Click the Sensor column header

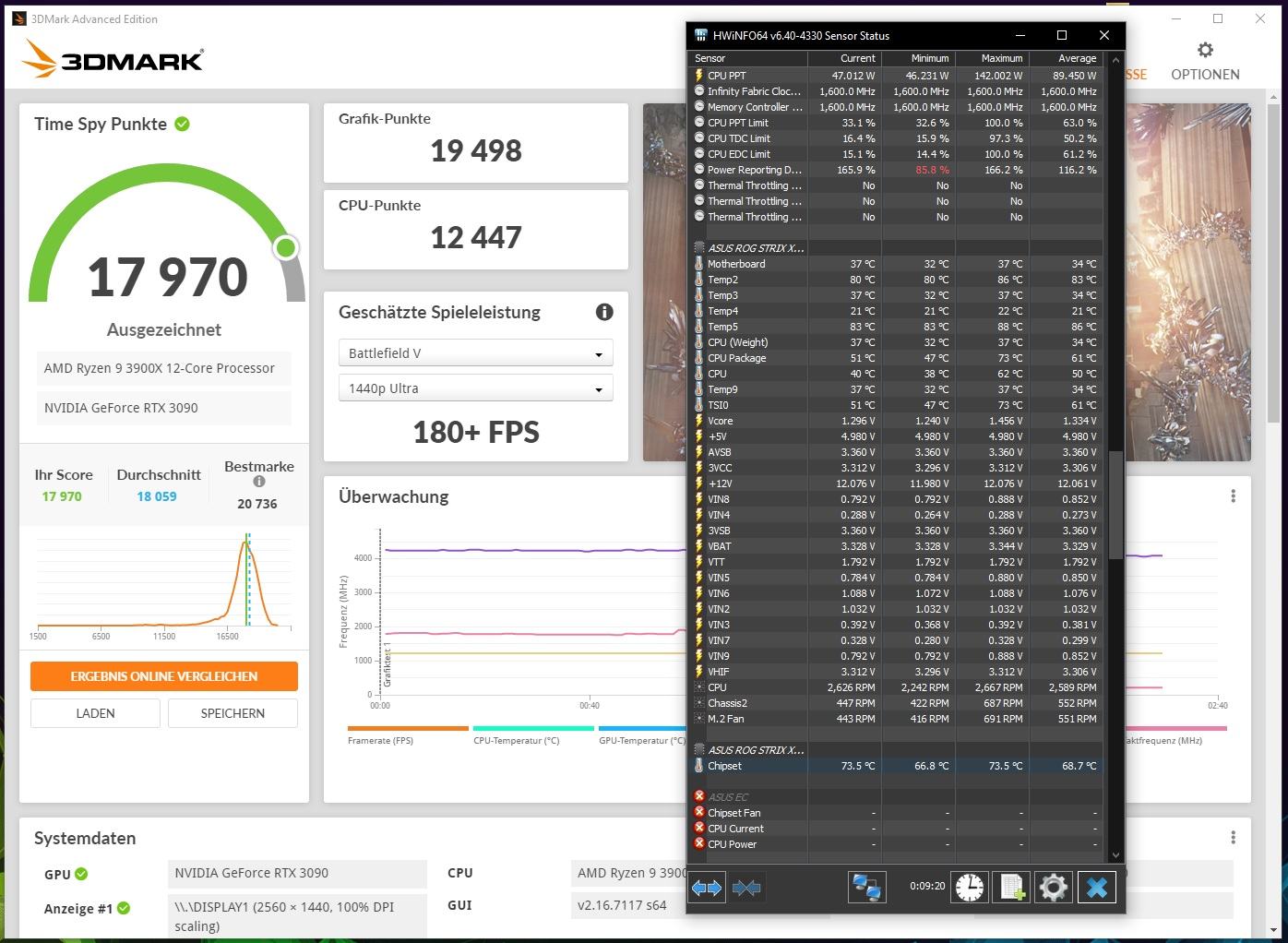(x=748, y=58)
